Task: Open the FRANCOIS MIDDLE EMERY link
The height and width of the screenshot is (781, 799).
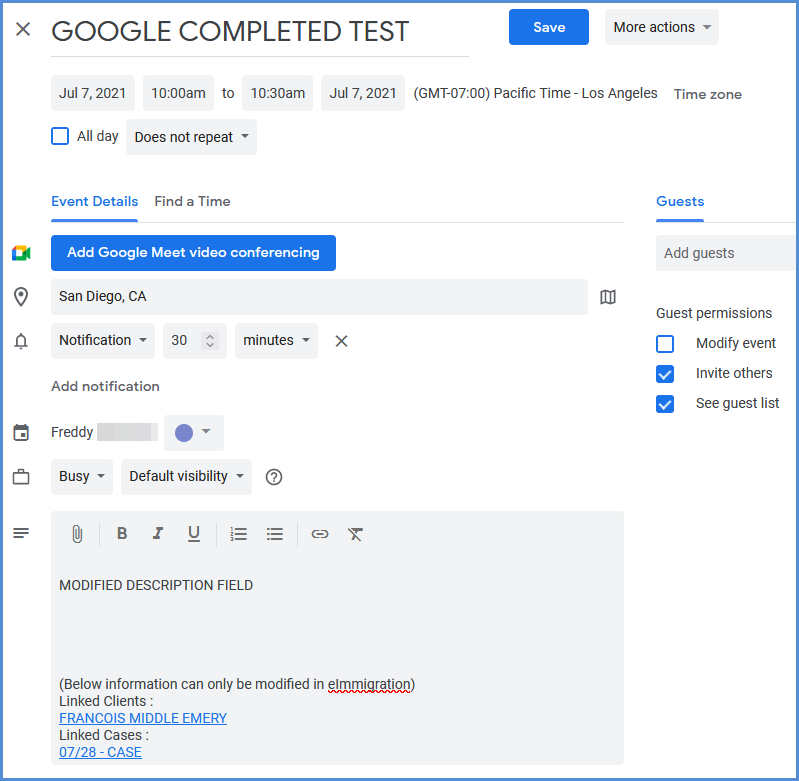Action: coord(143,718)
